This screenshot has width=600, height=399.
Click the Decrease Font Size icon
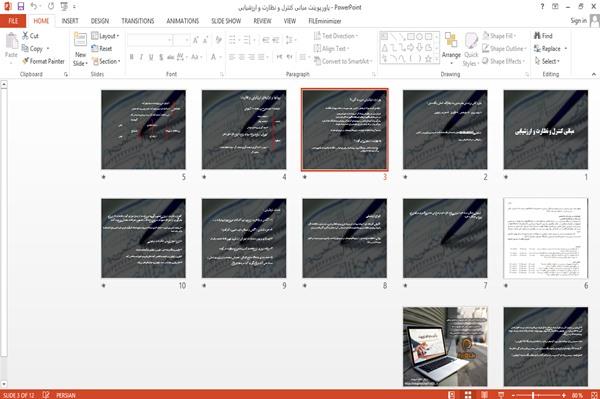(205, 40)
